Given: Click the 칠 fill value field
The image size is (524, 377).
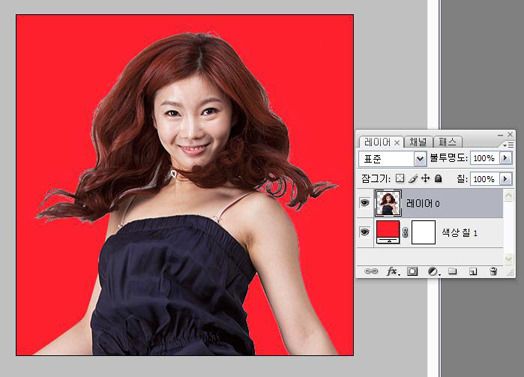Looking at the screenshot, I should click(484, 179).
